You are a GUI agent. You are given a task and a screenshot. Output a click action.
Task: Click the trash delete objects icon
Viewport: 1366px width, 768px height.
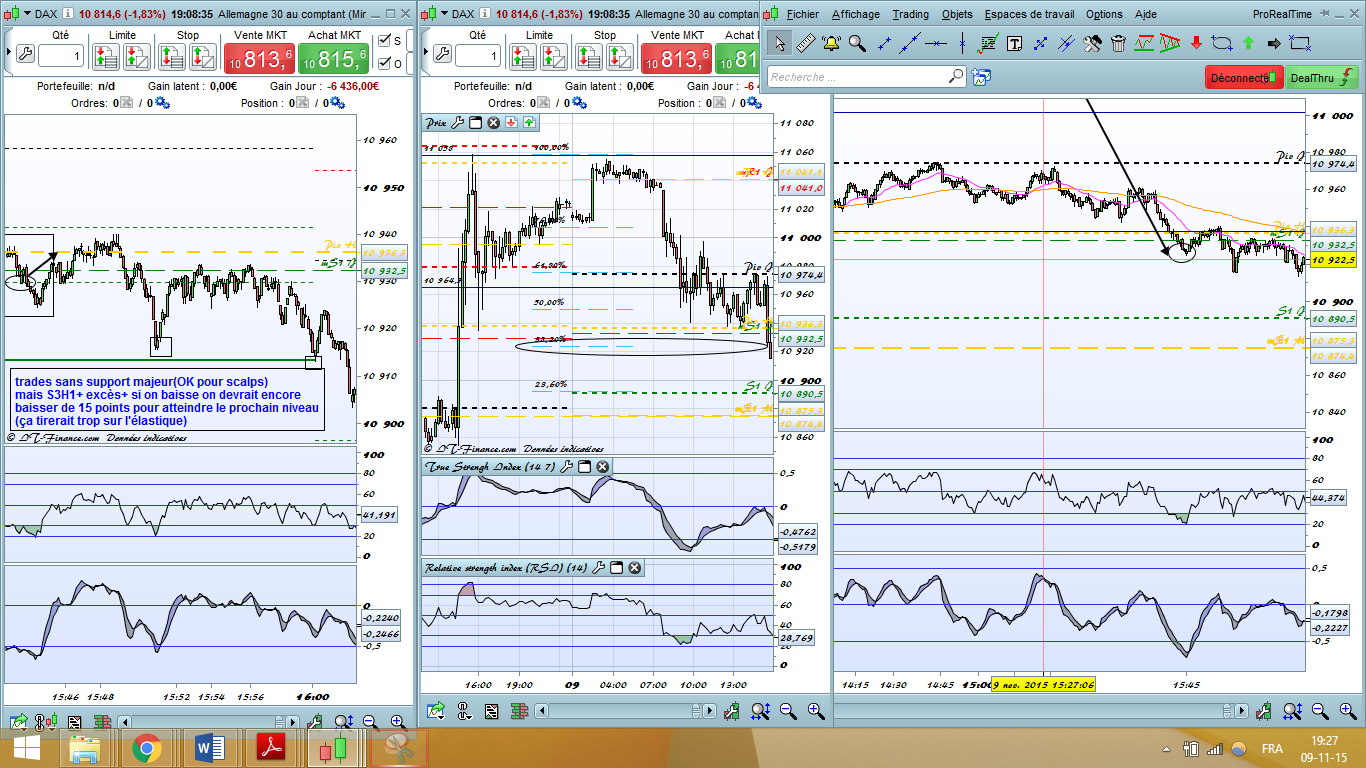(x=1118, y=43)
